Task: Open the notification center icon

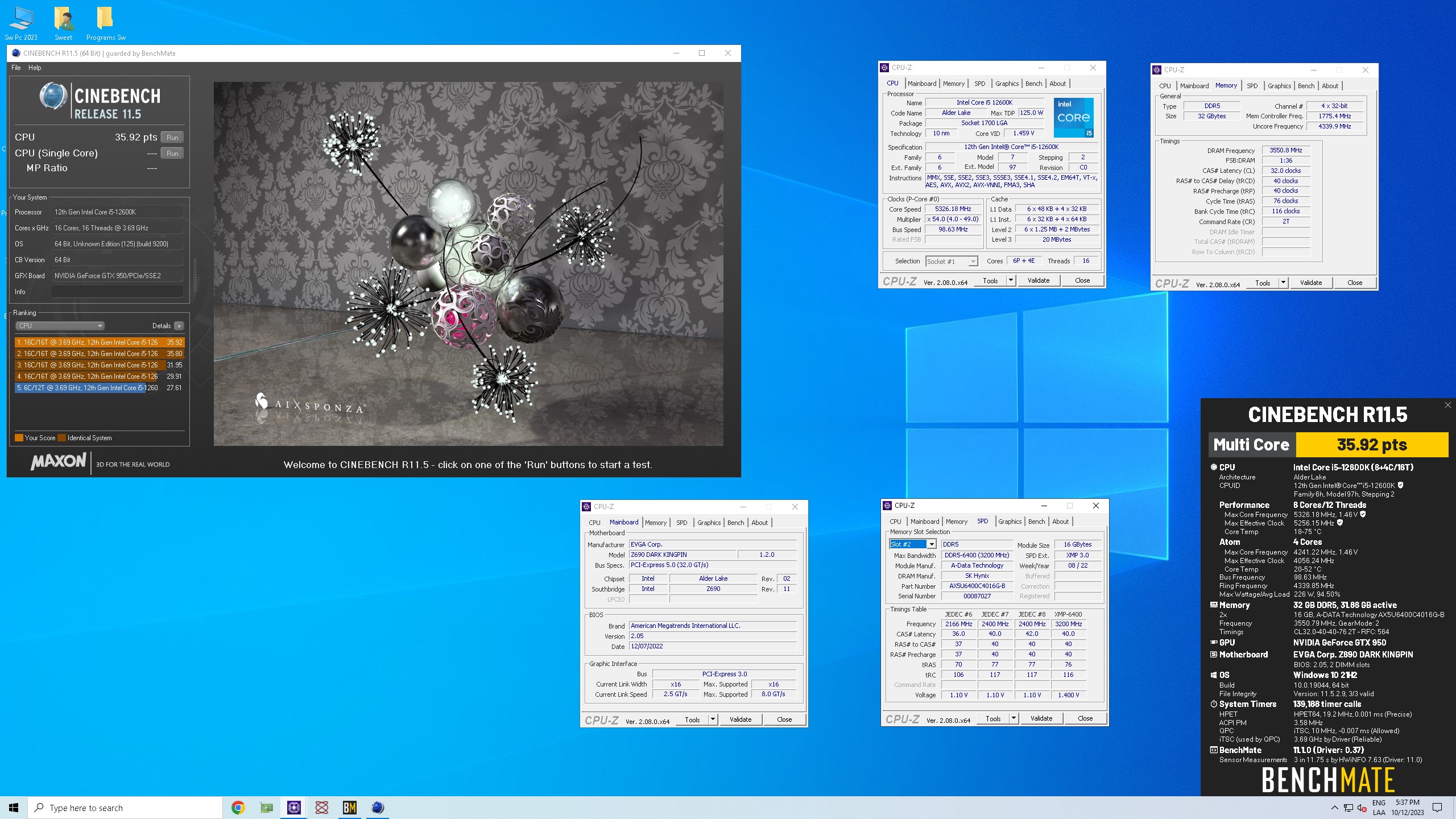Action: tap(1437, 808)
